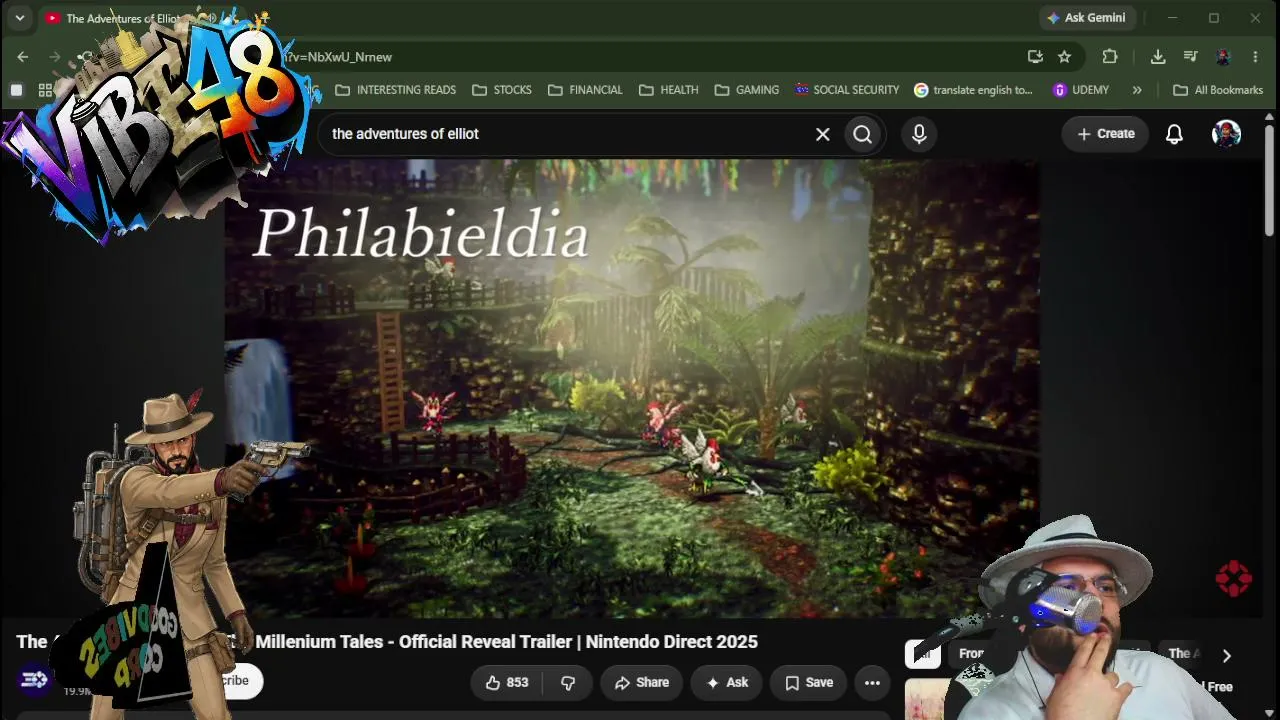The height and width of the screenshot is (720, 1280).
Task: Install app icon in address bar
Action: [x=1035, y=57]
